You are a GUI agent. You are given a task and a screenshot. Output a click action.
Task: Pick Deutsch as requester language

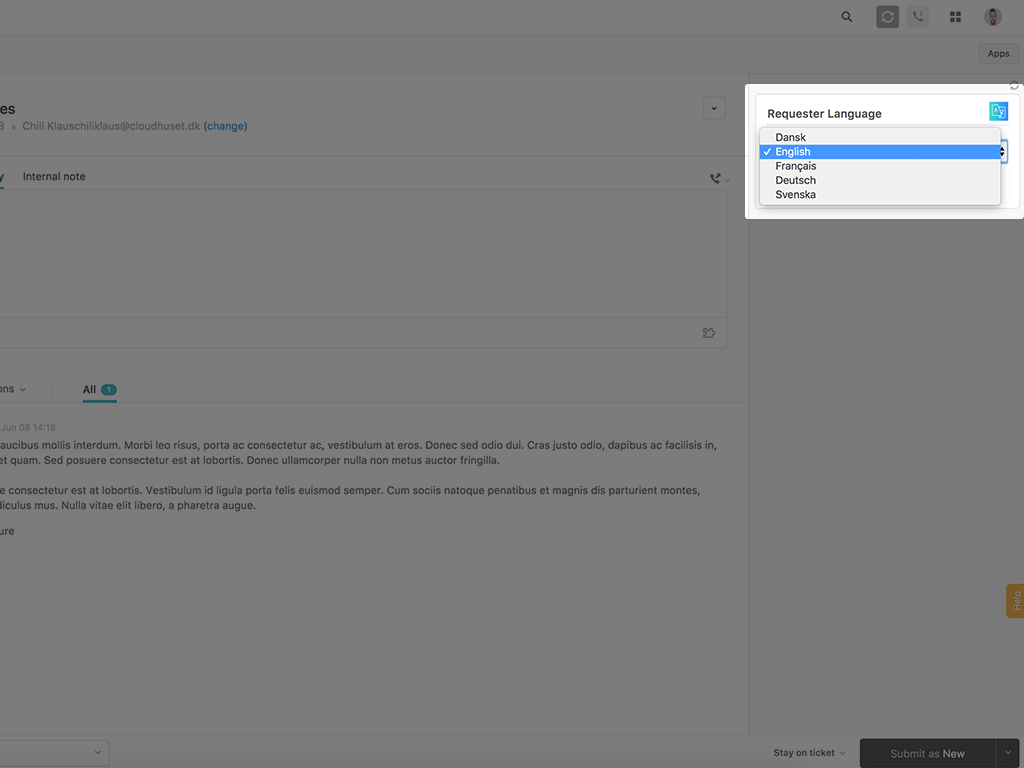(796, 180)
